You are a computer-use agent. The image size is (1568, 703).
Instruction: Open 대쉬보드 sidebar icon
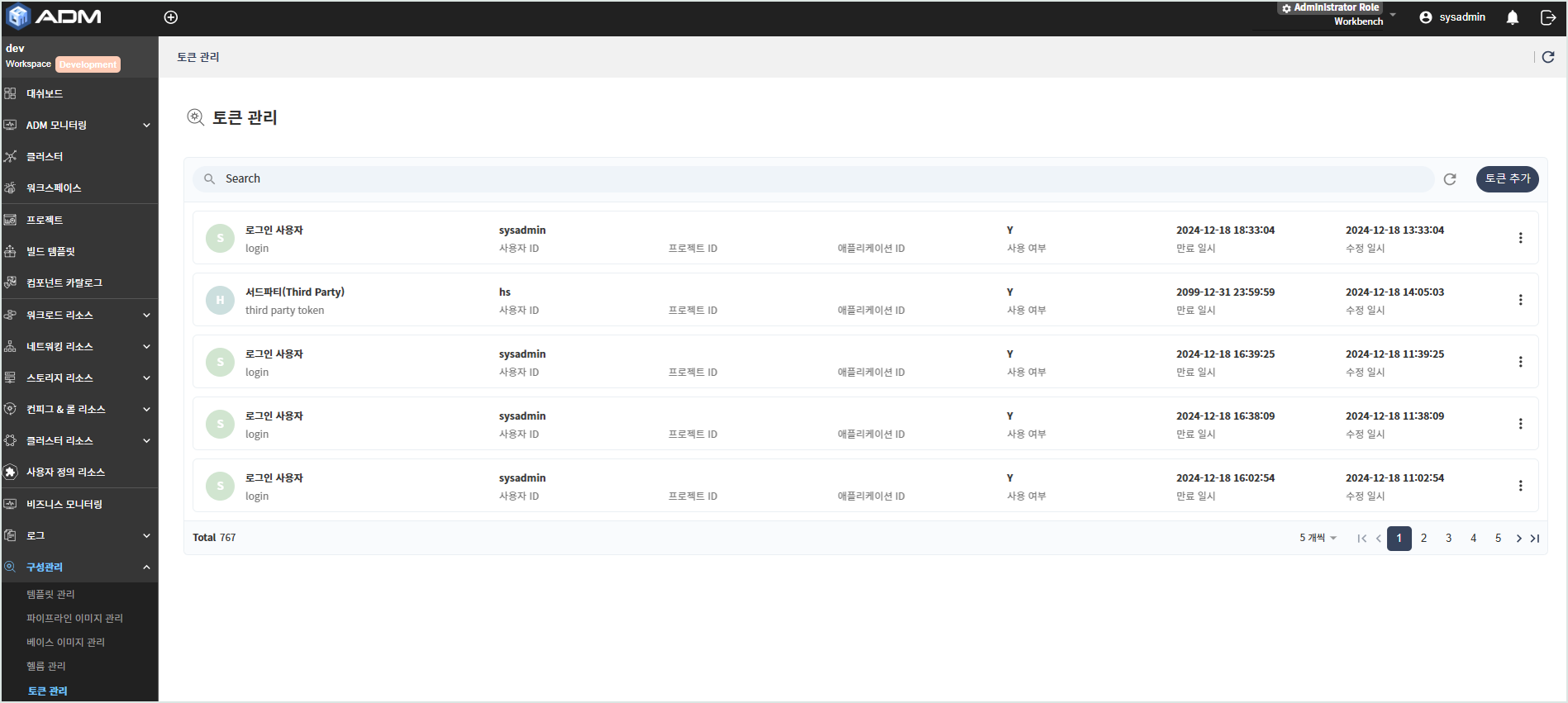10,93
